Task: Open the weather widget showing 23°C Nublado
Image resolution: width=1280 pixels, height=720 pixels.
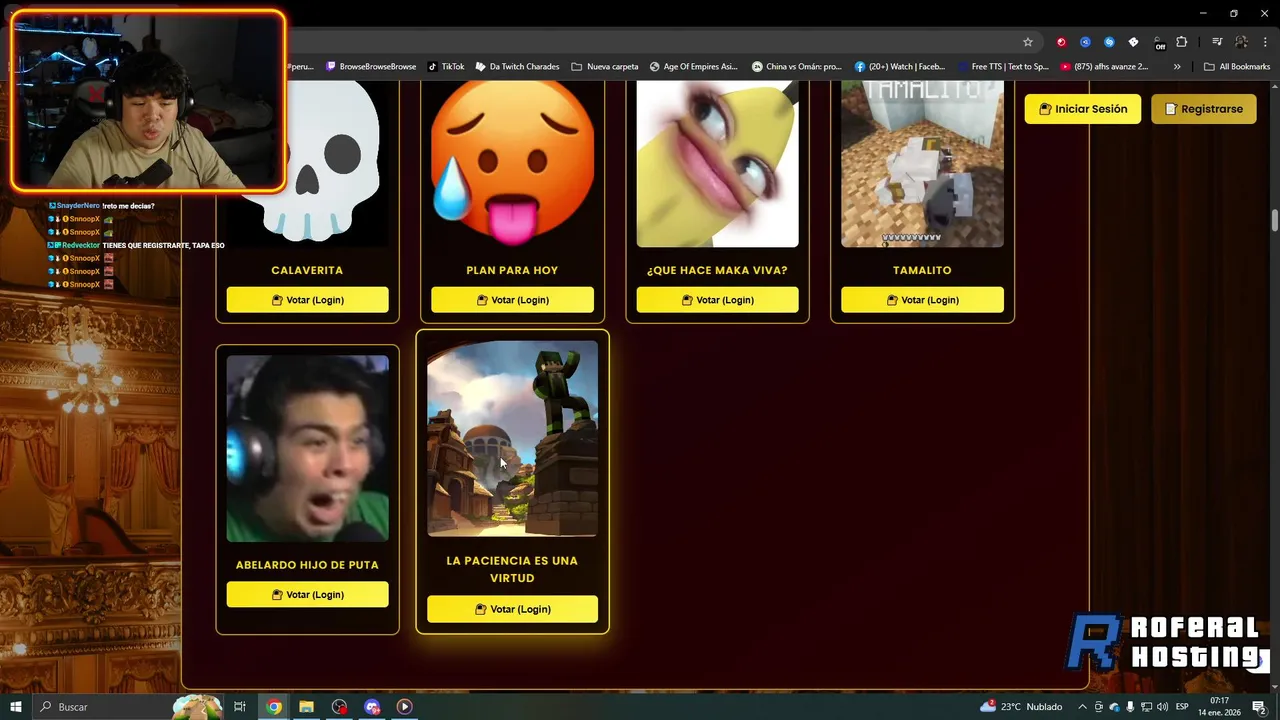Action: tap(1021, 707)
